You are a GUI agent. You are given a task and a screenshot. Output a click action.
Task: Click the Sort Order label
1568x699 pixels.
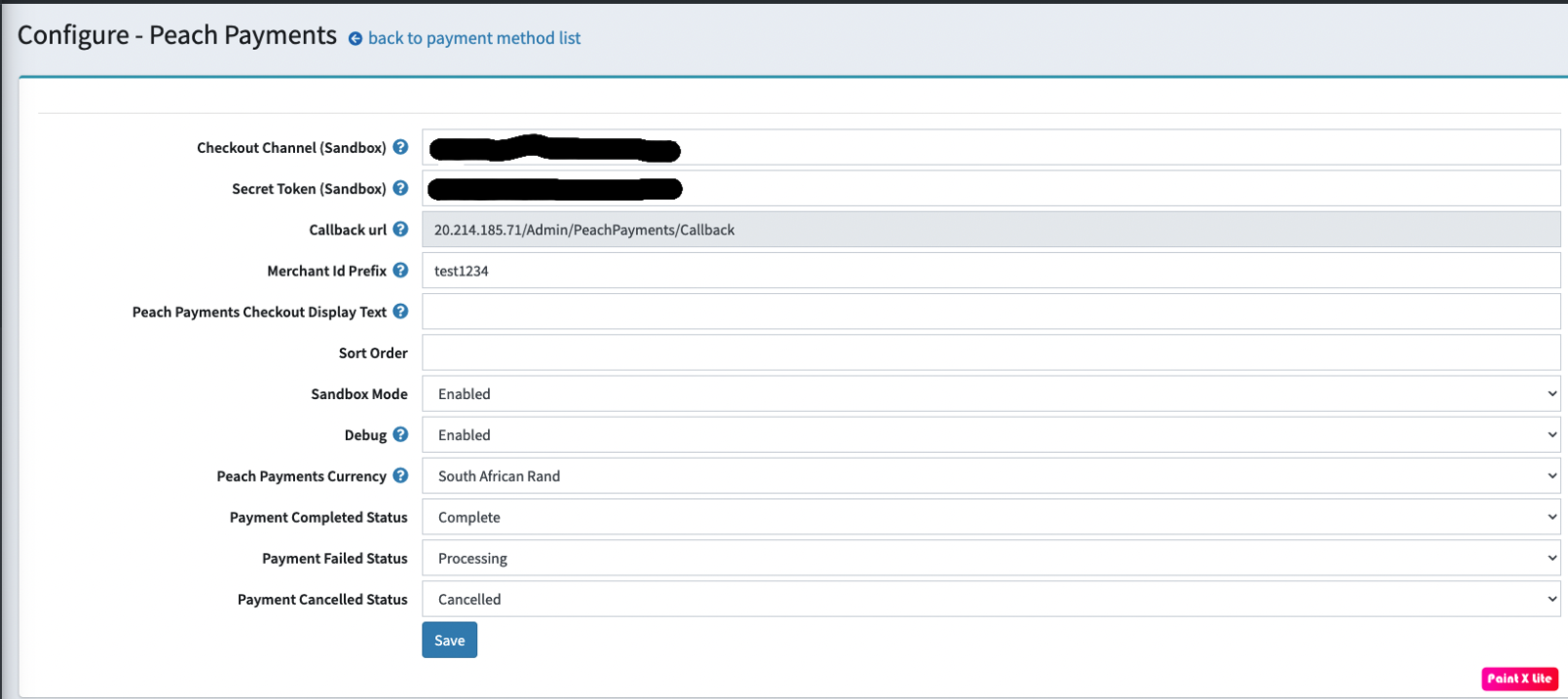point(373,353)
